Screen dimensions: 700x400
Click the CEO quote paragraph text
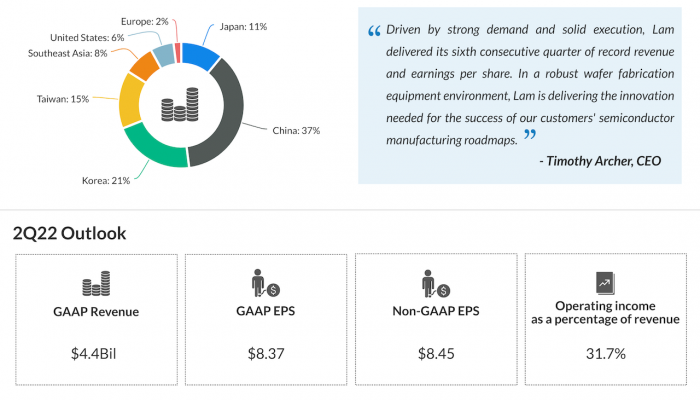(x=530, y=85)
